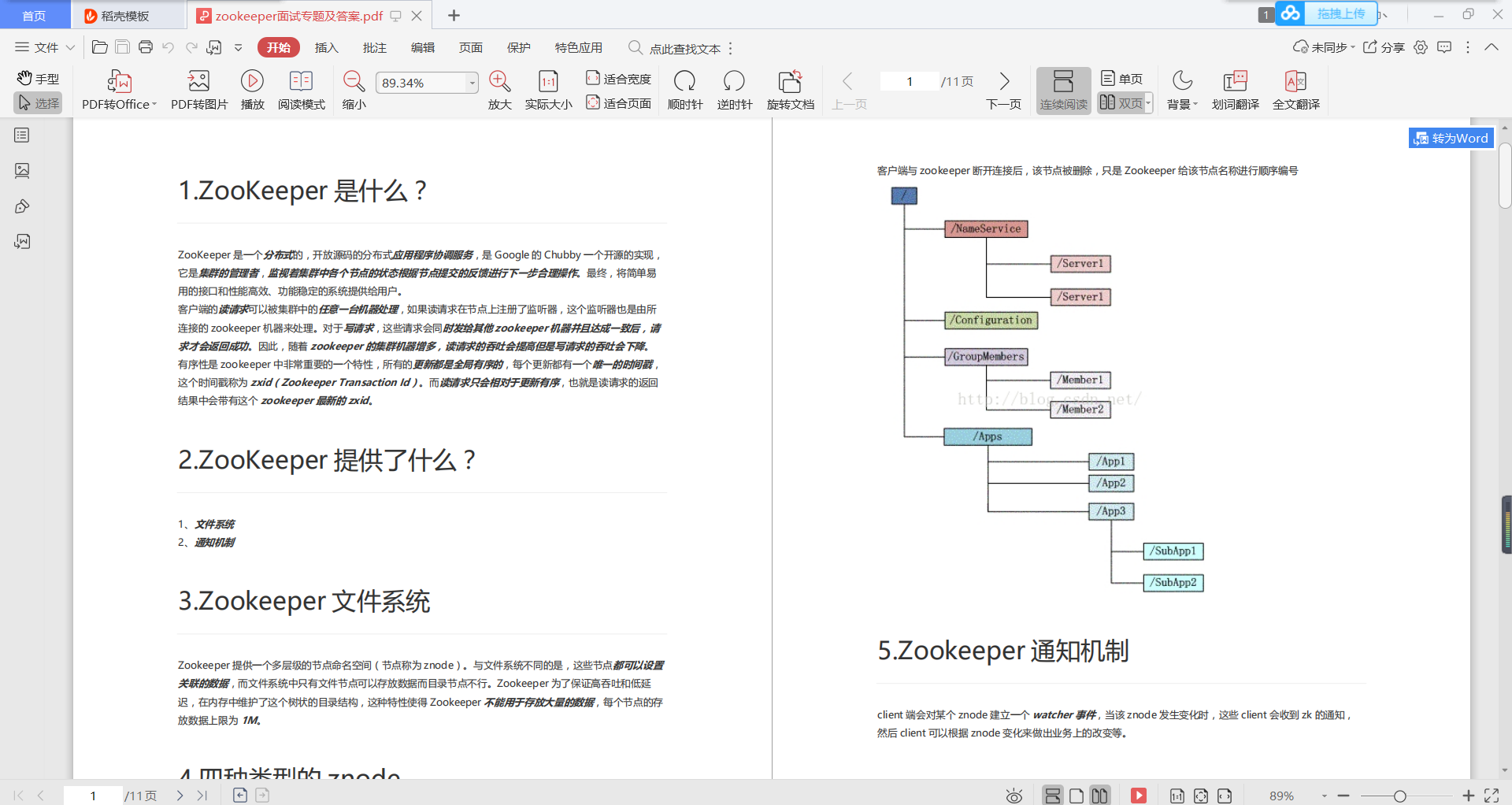The image size is (1512, 805).
Task: Fit whole page with 适合页面
Action: tap(618, 103)
